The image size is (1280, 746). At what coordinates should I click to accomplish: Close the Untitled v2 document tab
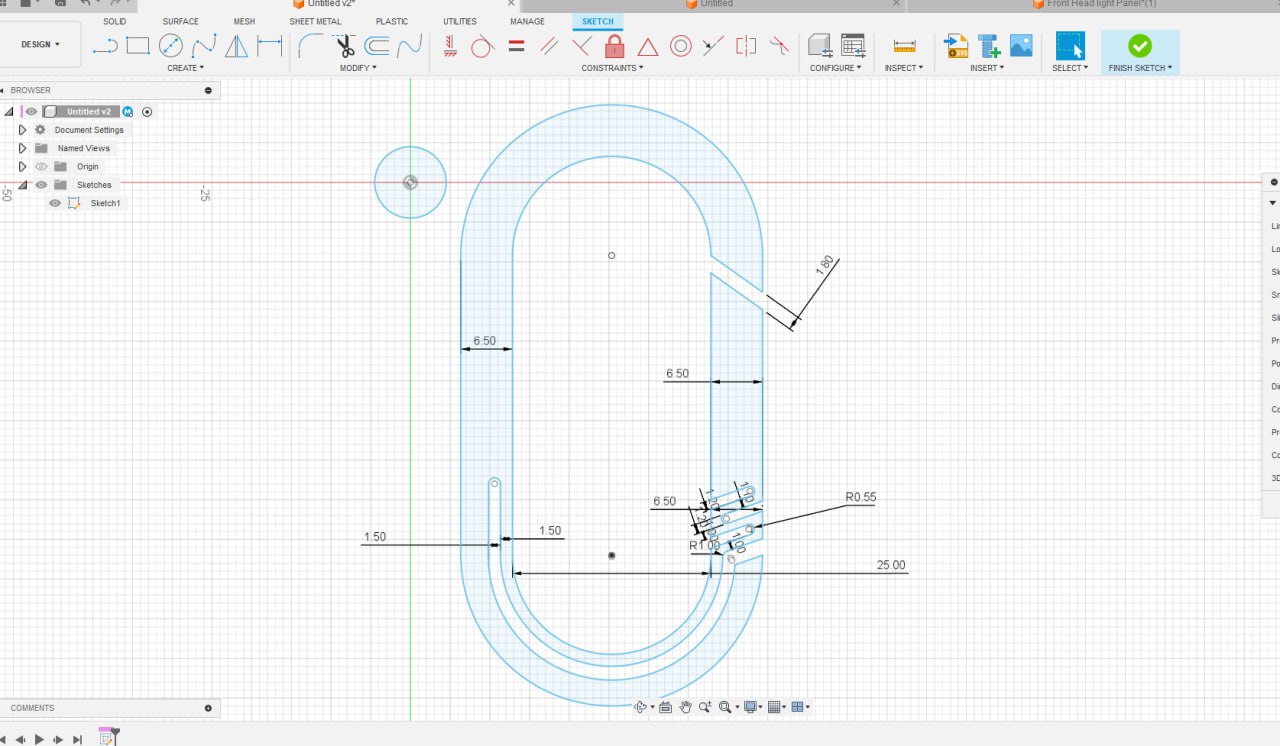(511, 4)
